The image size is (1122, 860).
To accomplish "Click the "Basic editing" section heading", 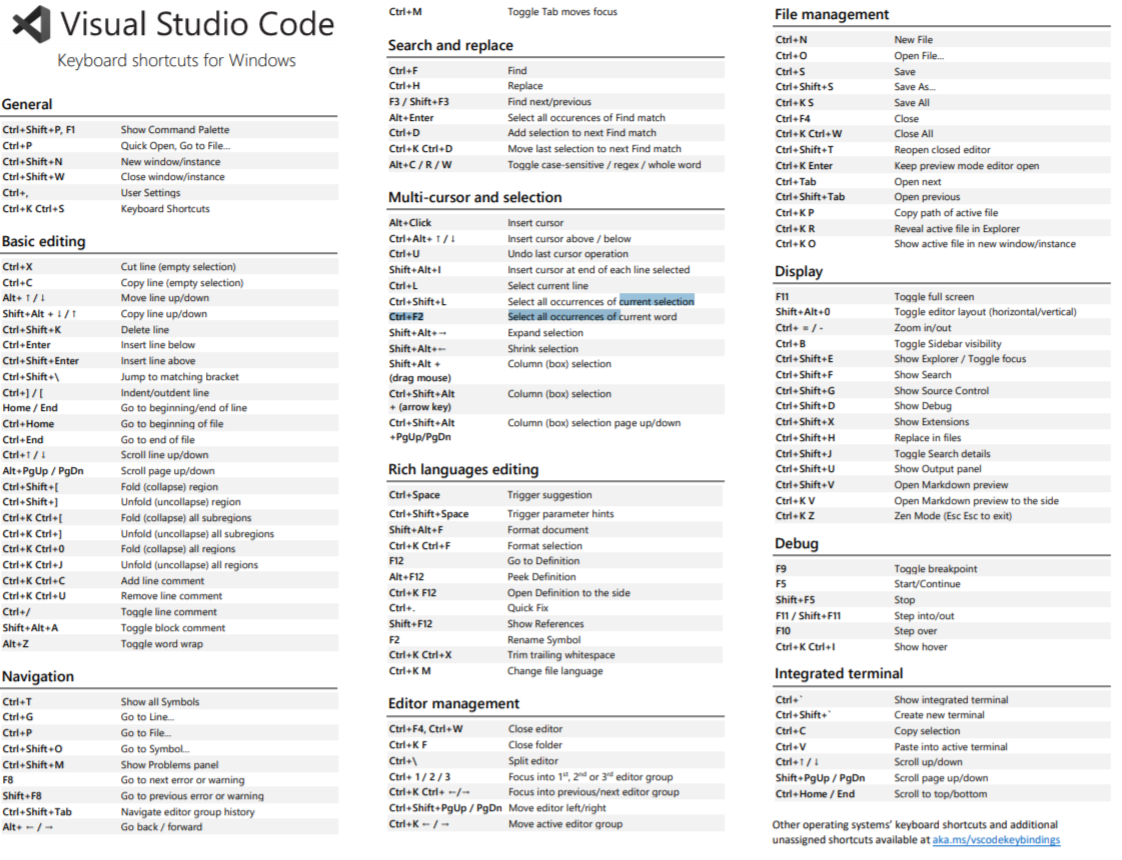I will [x=44, y=241].
